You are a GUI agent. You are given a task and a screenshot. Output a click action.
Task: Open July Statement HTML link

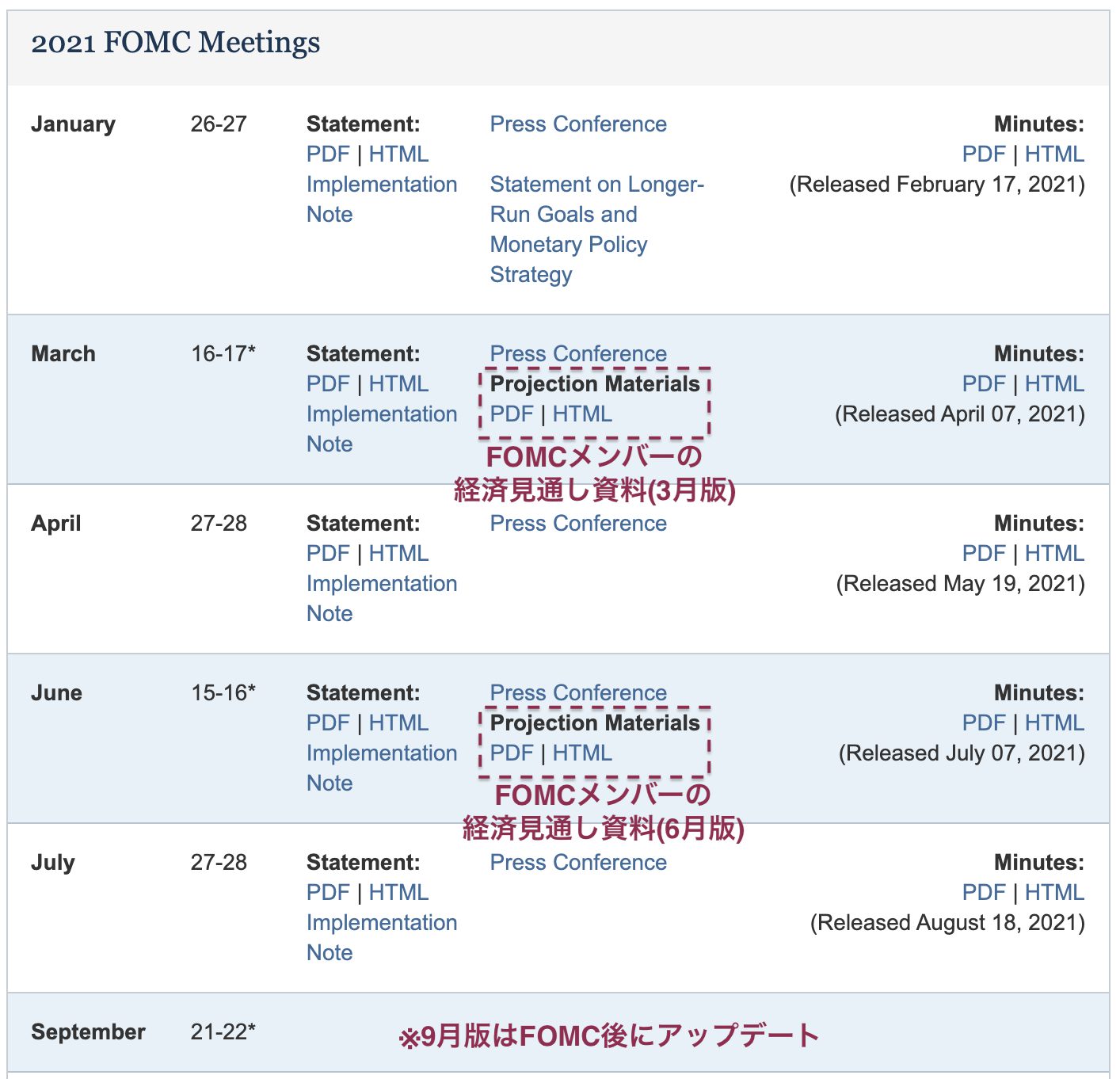coord(398,893)
